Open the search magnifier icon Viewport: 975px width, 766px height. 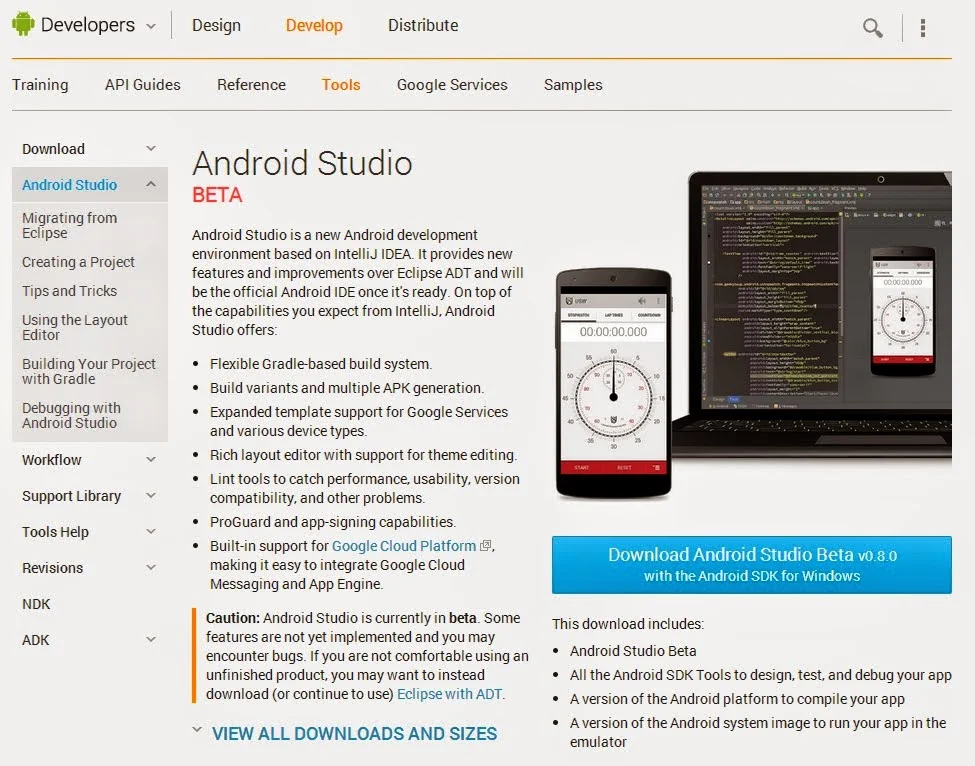click(872, 27)
